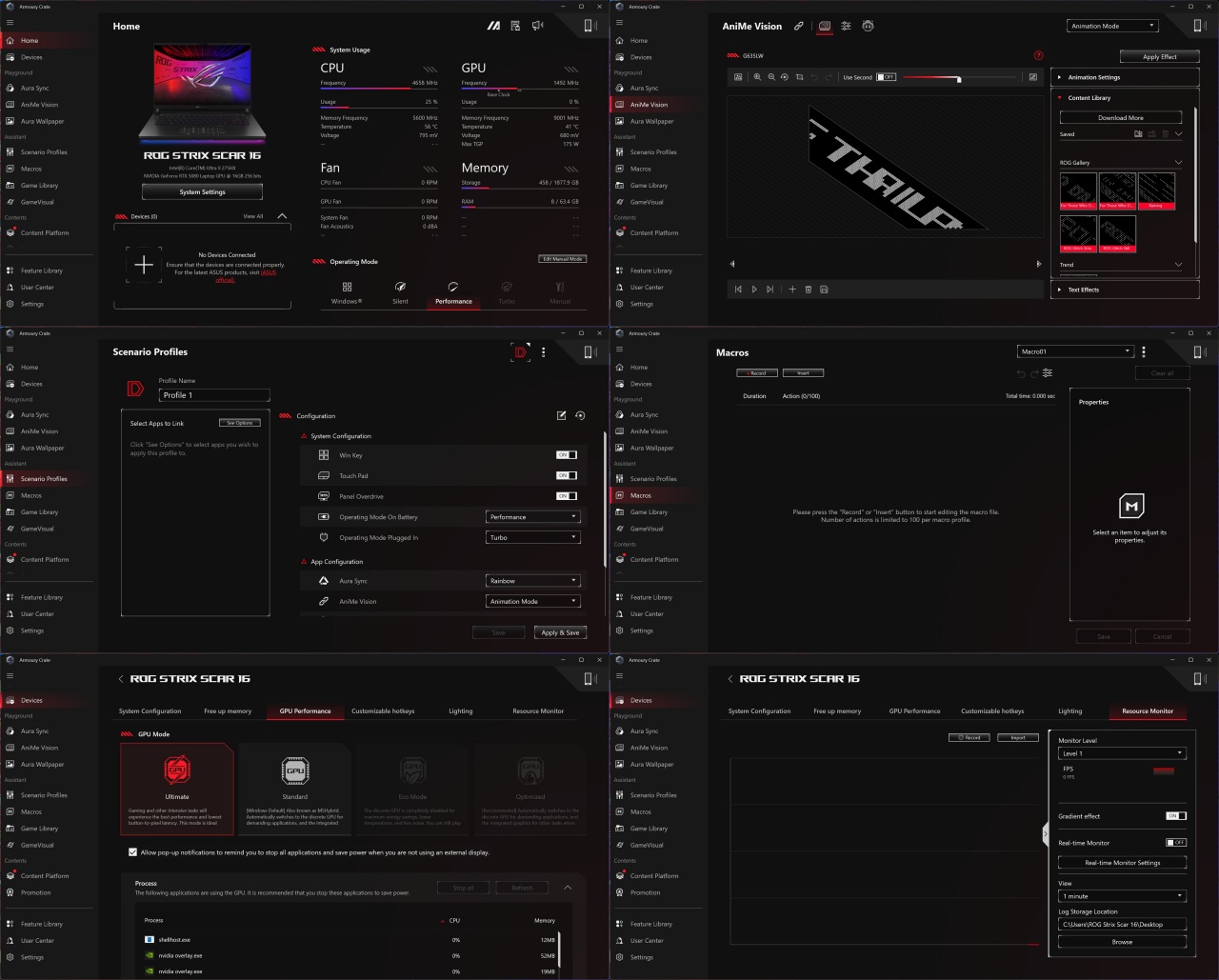This screenshot has height=980, width=1219.
Task: Click the floppy save icon in AniMe Vision timeline
Action: 824,290
